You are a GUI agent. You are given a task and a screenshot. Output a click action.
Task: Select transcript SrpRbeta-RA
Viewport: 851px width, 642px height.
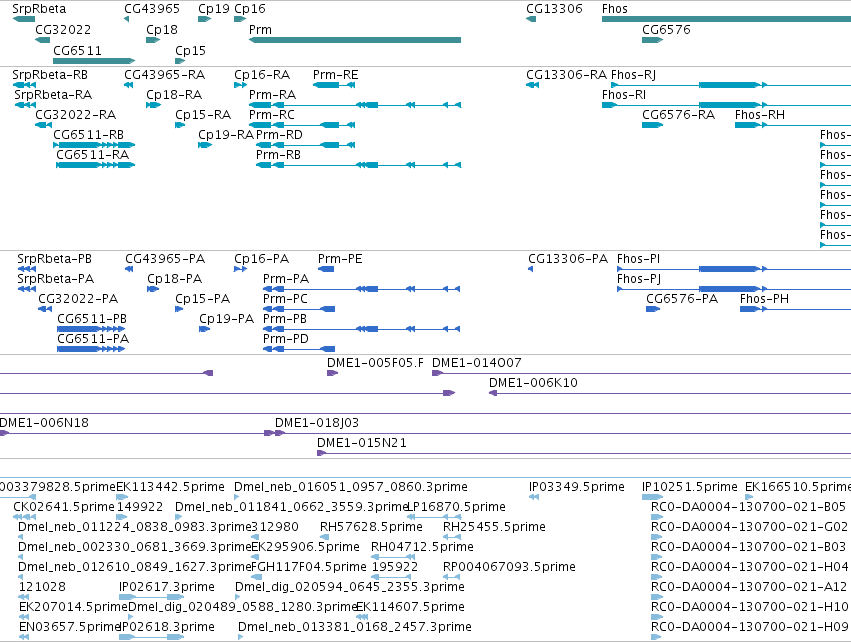point(53,95)
